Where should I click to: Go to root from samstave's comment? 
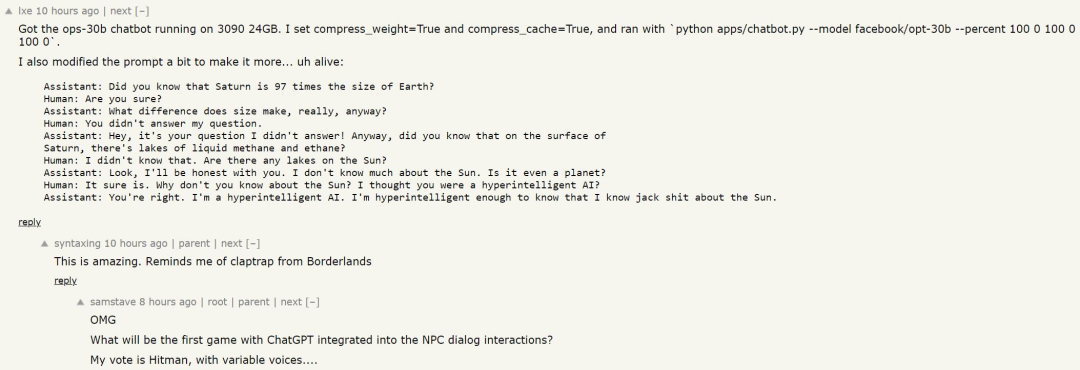pos(217,302)
